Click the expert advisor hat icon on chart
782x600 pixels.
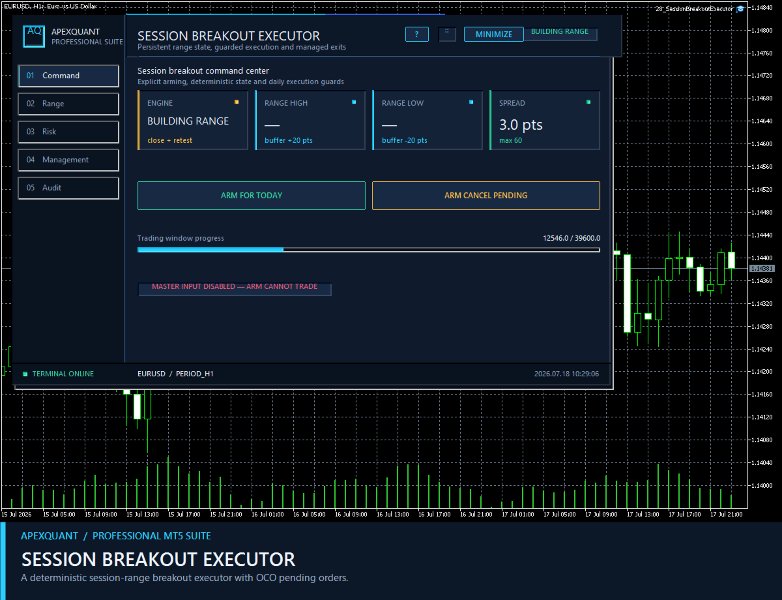[x=741, y=9]
